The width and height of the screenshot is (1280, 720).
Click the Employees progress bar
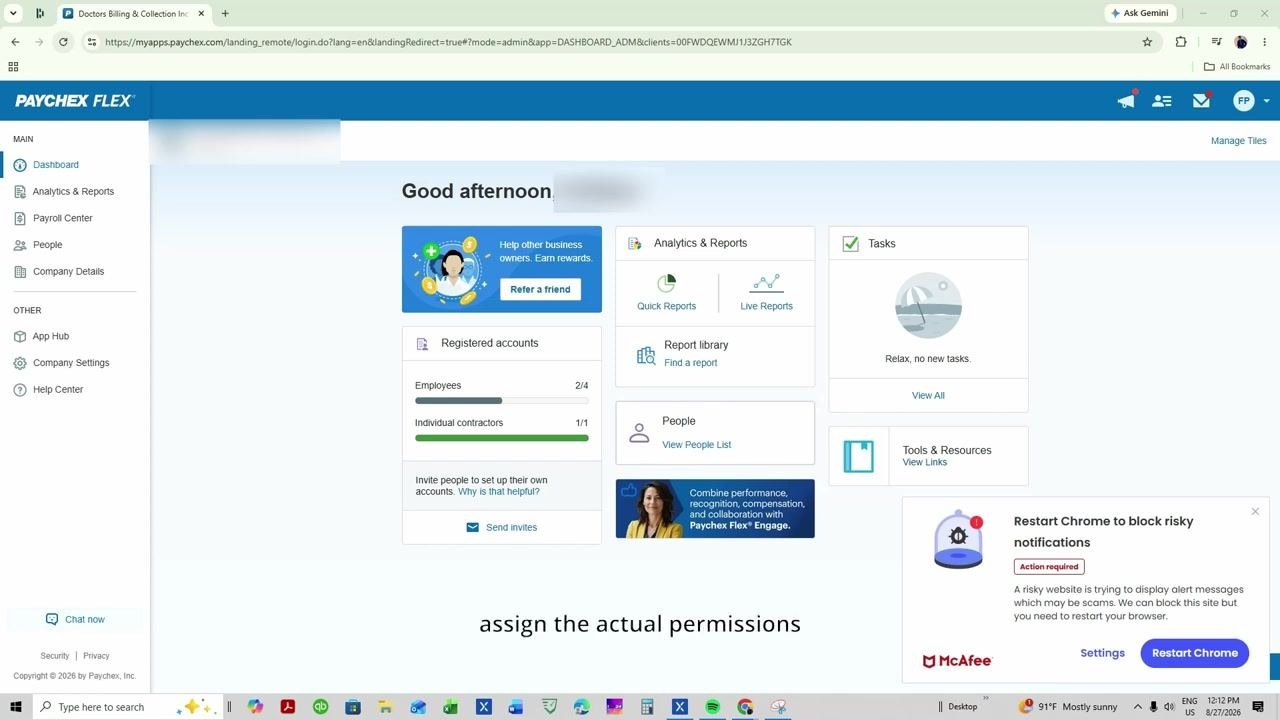click(x=502, y=401)
